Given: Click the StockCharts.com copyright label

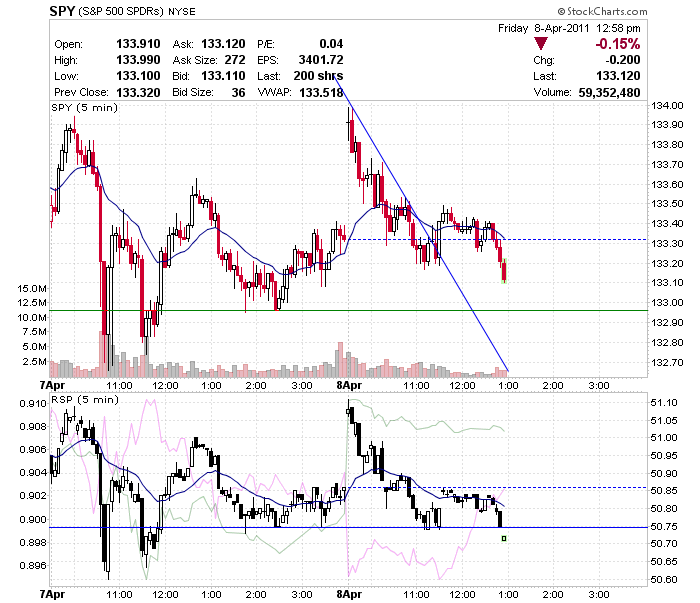Looking at the screenshot, I should pos(602,11).
